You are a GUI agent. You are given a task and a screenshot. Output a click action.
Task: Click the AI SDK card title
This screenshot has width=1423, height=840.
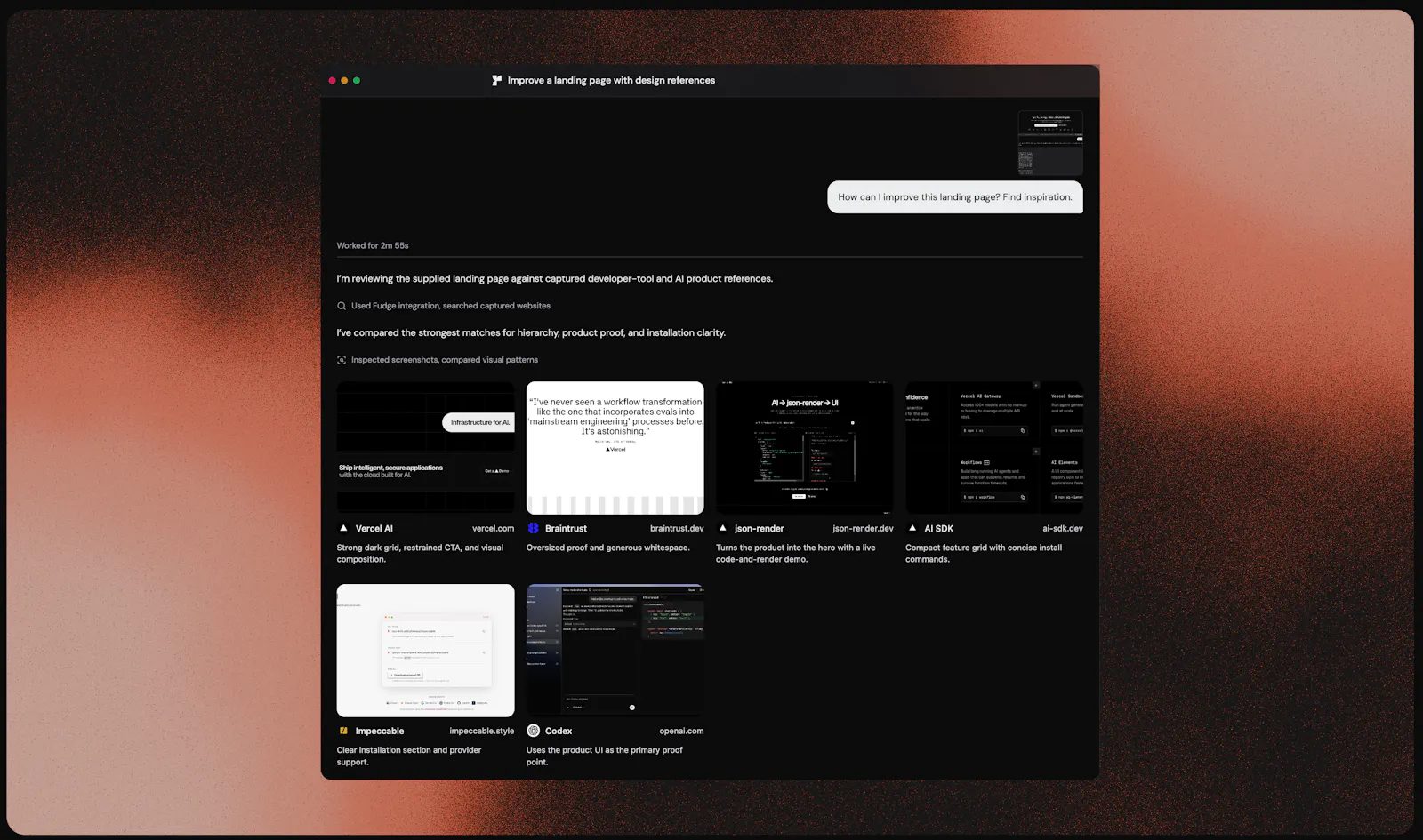tap(938, 528)
